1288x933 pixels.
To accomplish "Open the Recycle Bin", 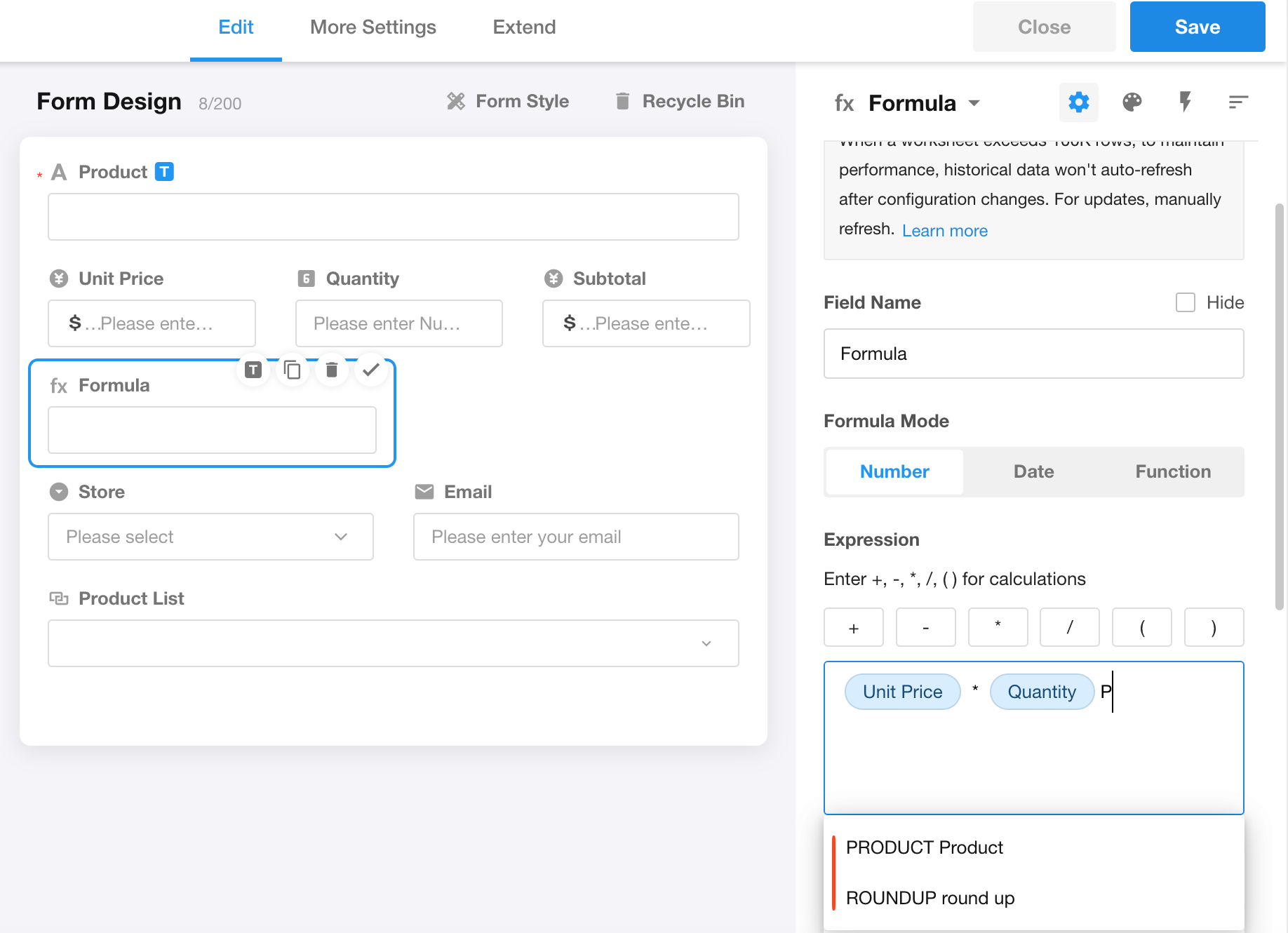I will pos(679,102).
